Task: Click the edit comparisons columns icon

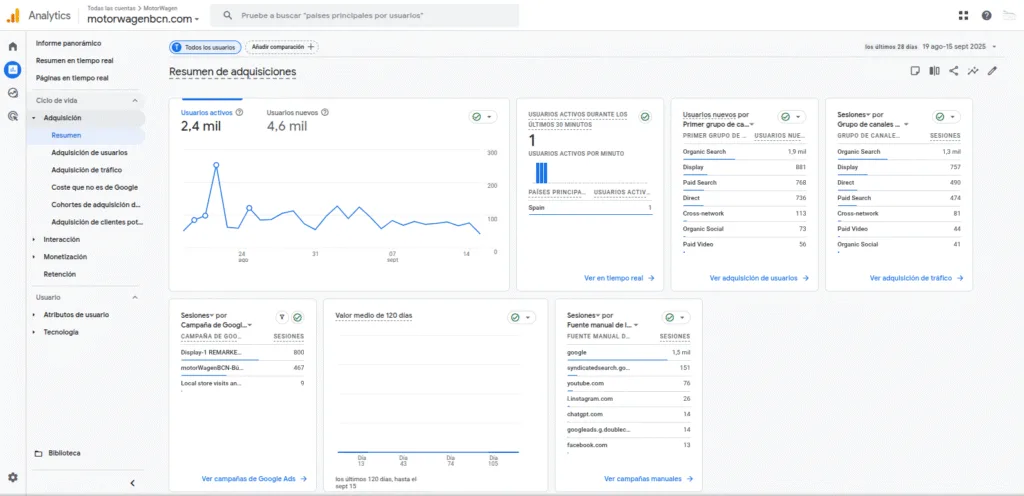Action: tap(935, 71)
